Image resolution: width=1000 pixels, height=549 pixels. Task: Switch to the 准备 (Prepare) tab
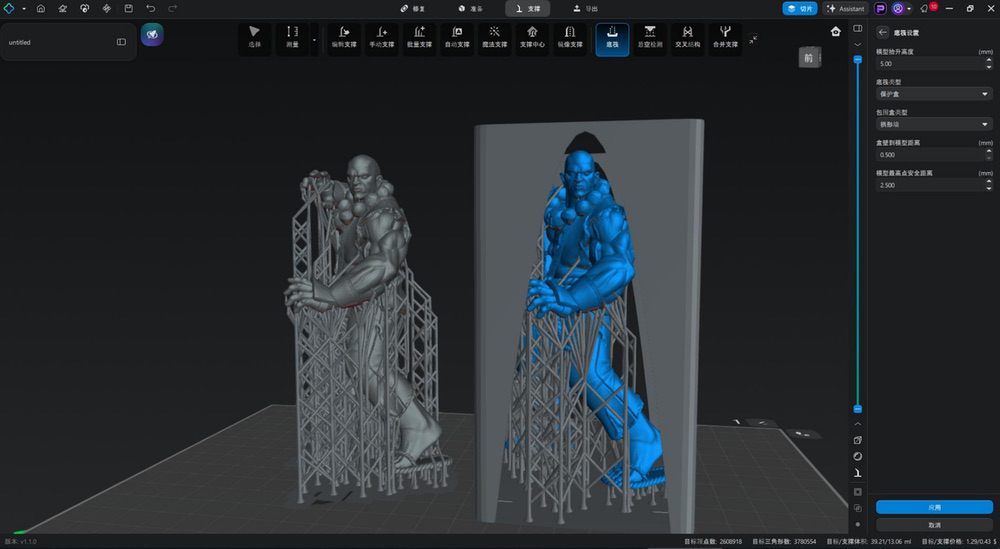coord(470,8)
